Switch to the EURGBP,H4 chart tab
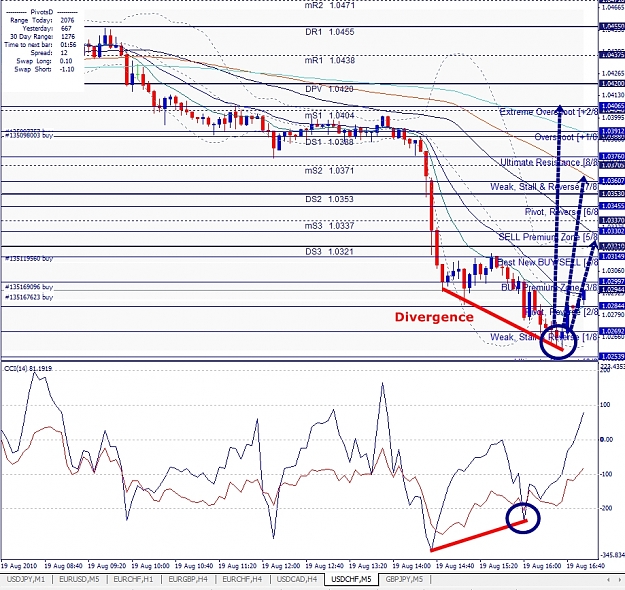This screenshot has height=590, width=625. [188, 579]
